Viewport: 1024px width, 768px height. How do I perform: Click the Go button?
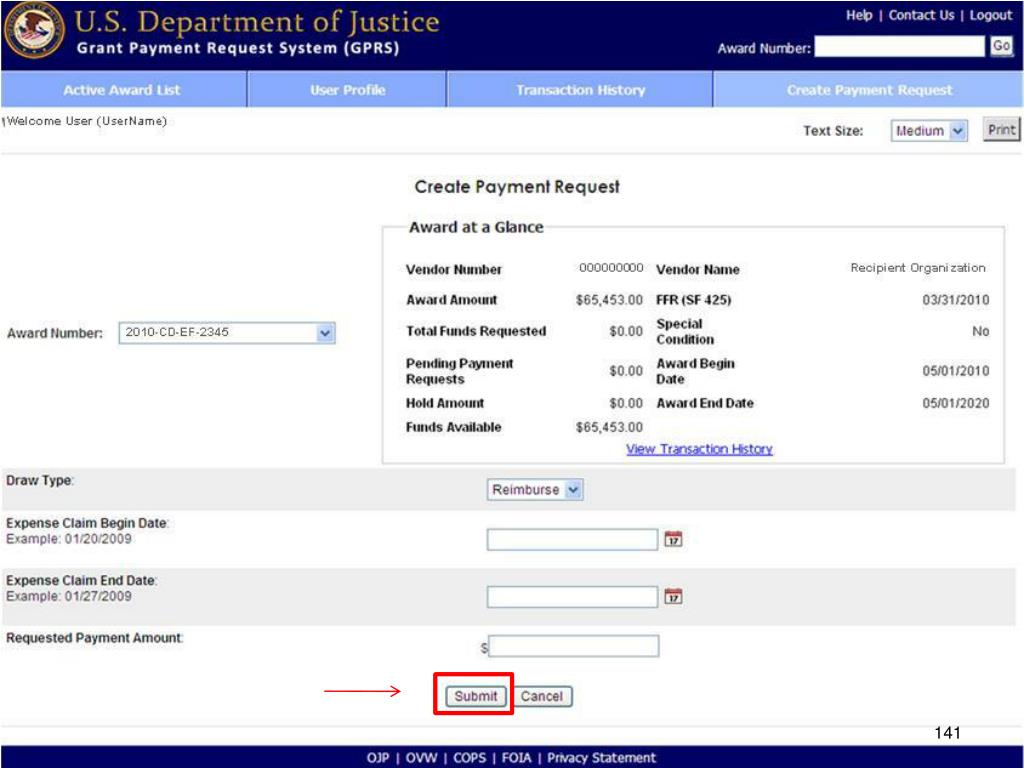click(x=1001, y=46)
